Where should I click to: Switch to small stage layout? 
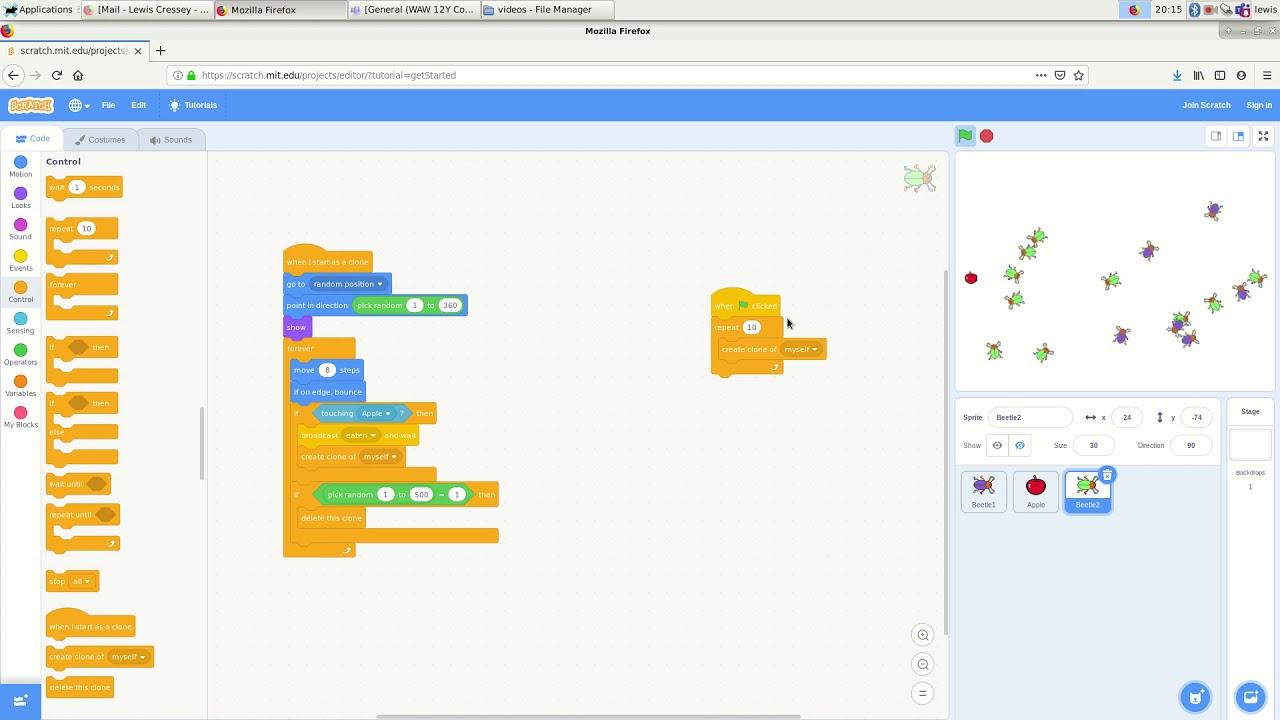(x=1216, y=136)
